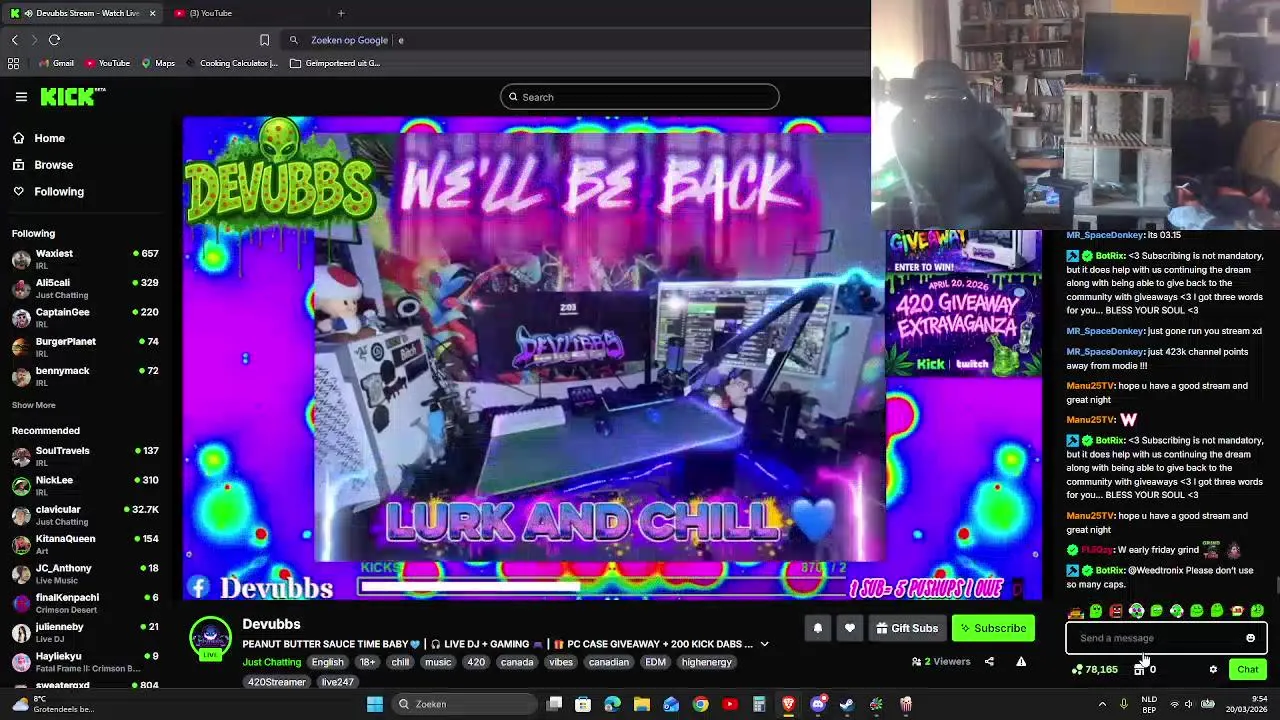
Task: Open volume control in system tray
Action: click(x=1189, y=704)
